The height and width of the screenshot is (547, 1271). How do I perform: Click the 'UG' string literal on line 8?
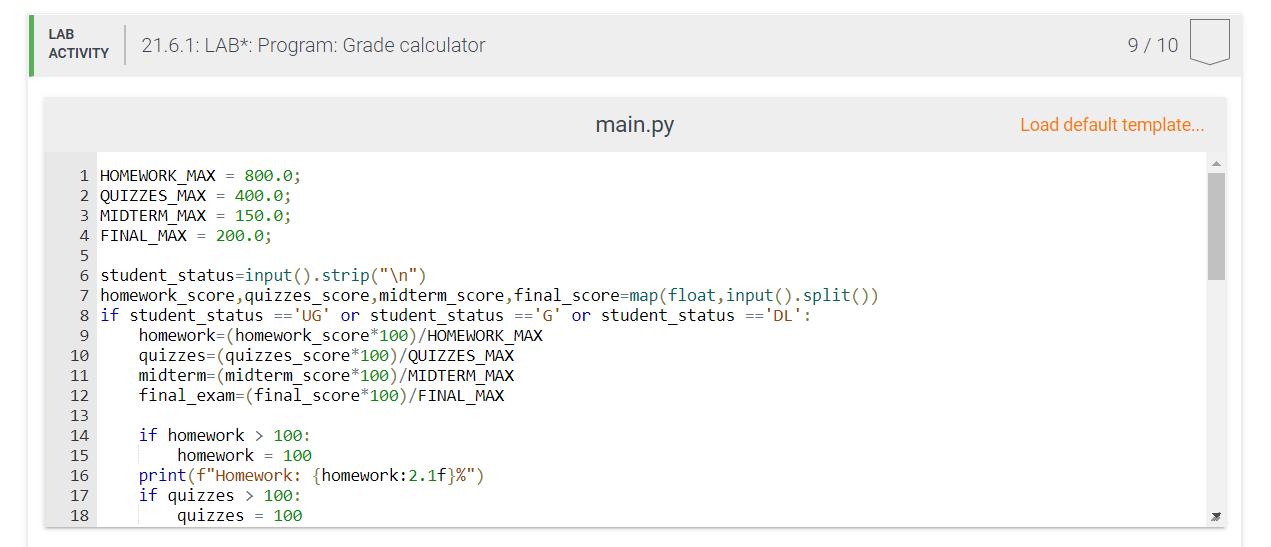[311, 316]
